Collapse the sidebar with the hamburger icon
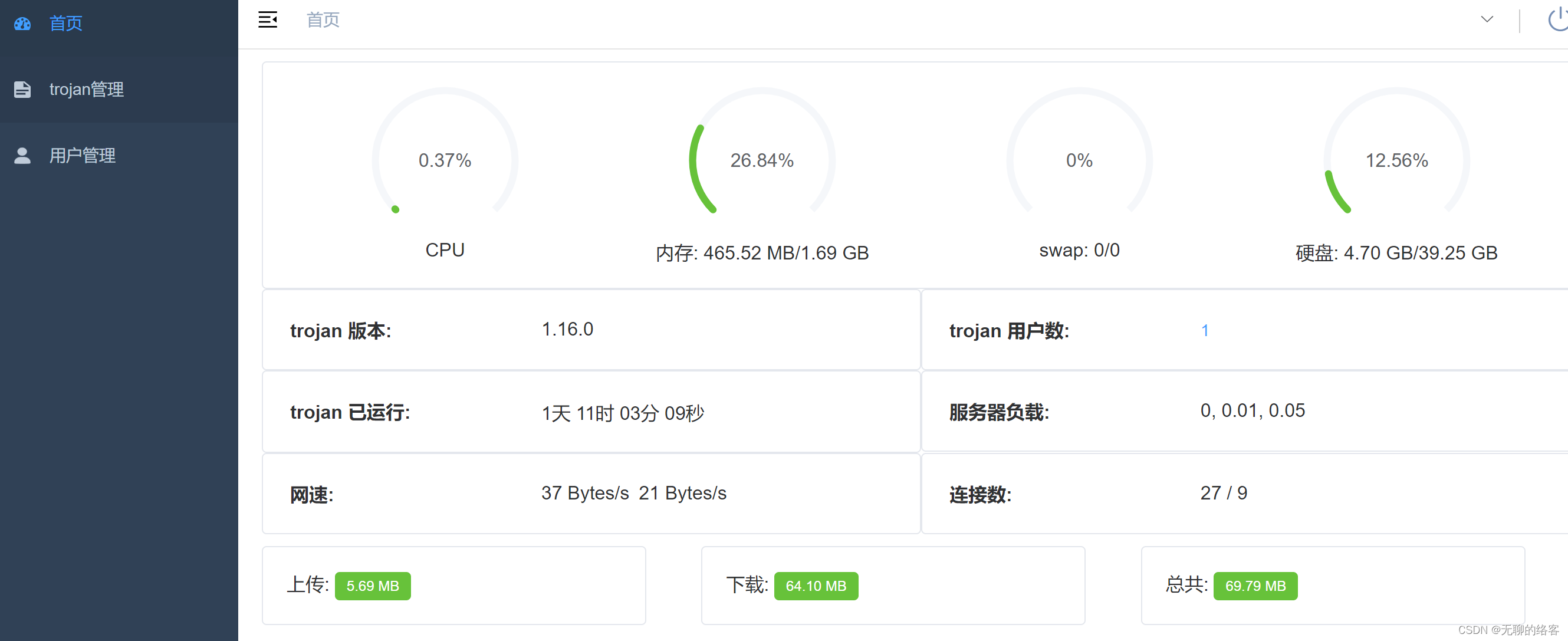Image resolution: width=1568 pixels, height=641 pixels. tap(268, 20)
